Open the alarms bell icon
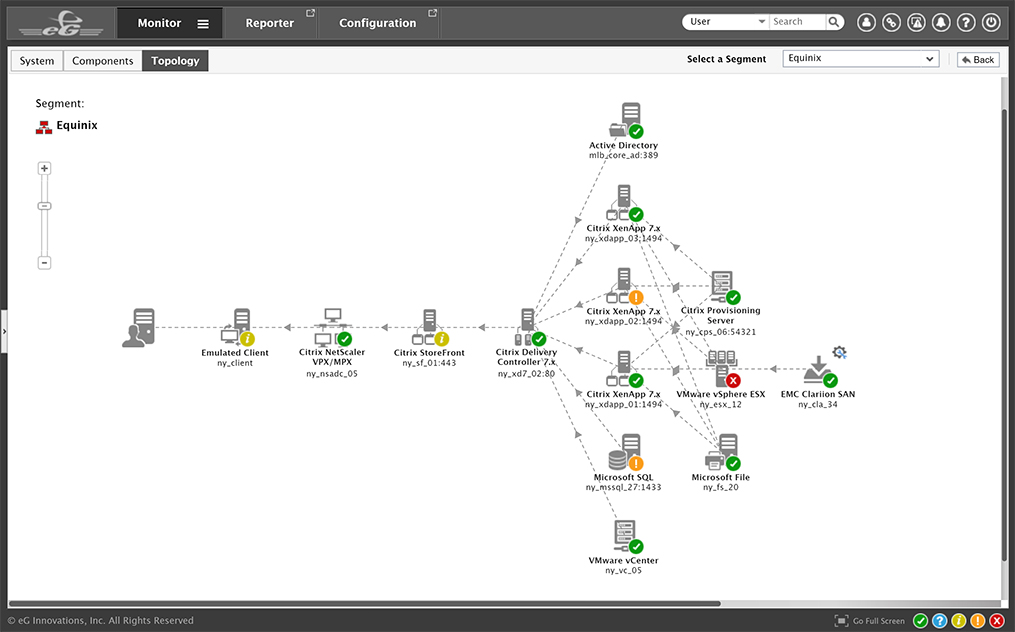 (x=941, y=22)
